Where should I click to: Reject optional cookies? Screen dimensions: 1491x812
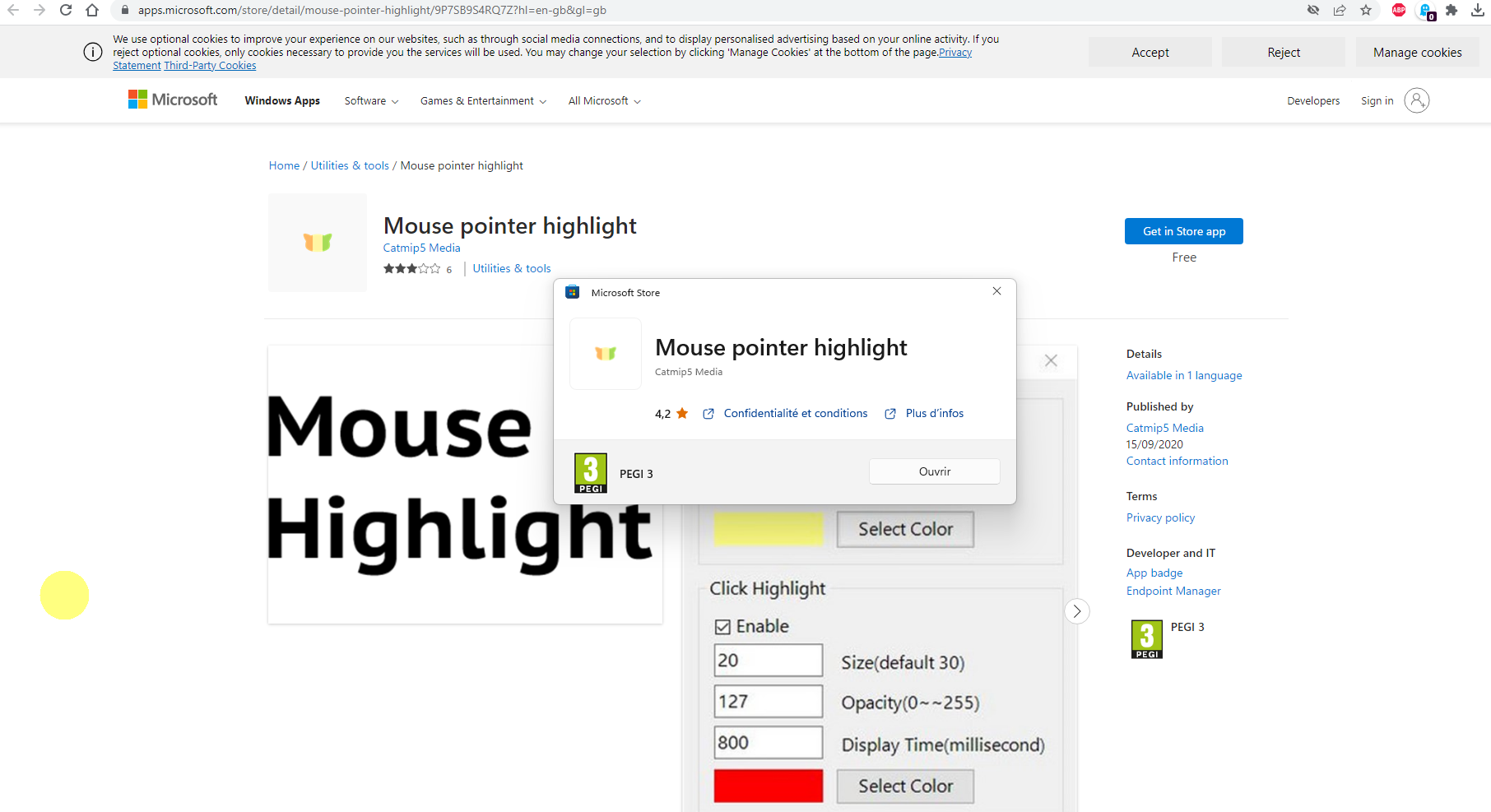(1284, 52)
